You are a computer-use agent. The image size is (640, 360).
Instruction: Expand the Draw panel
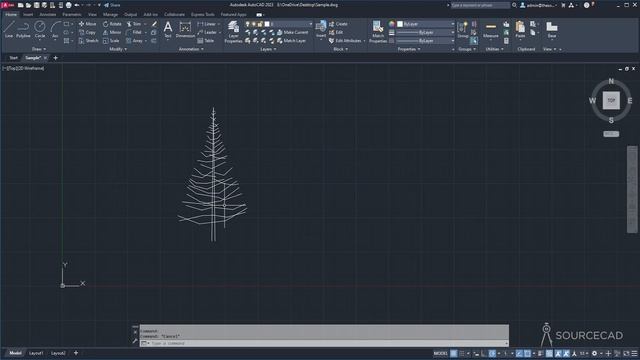[x=39, y=49]
